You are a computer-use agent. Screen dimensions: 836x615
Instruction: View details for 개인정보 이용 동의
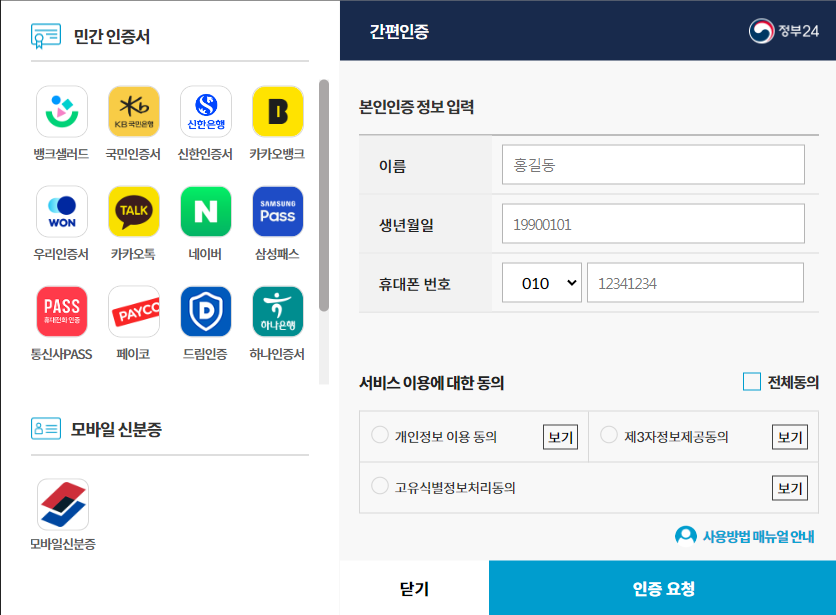(560, 437)
